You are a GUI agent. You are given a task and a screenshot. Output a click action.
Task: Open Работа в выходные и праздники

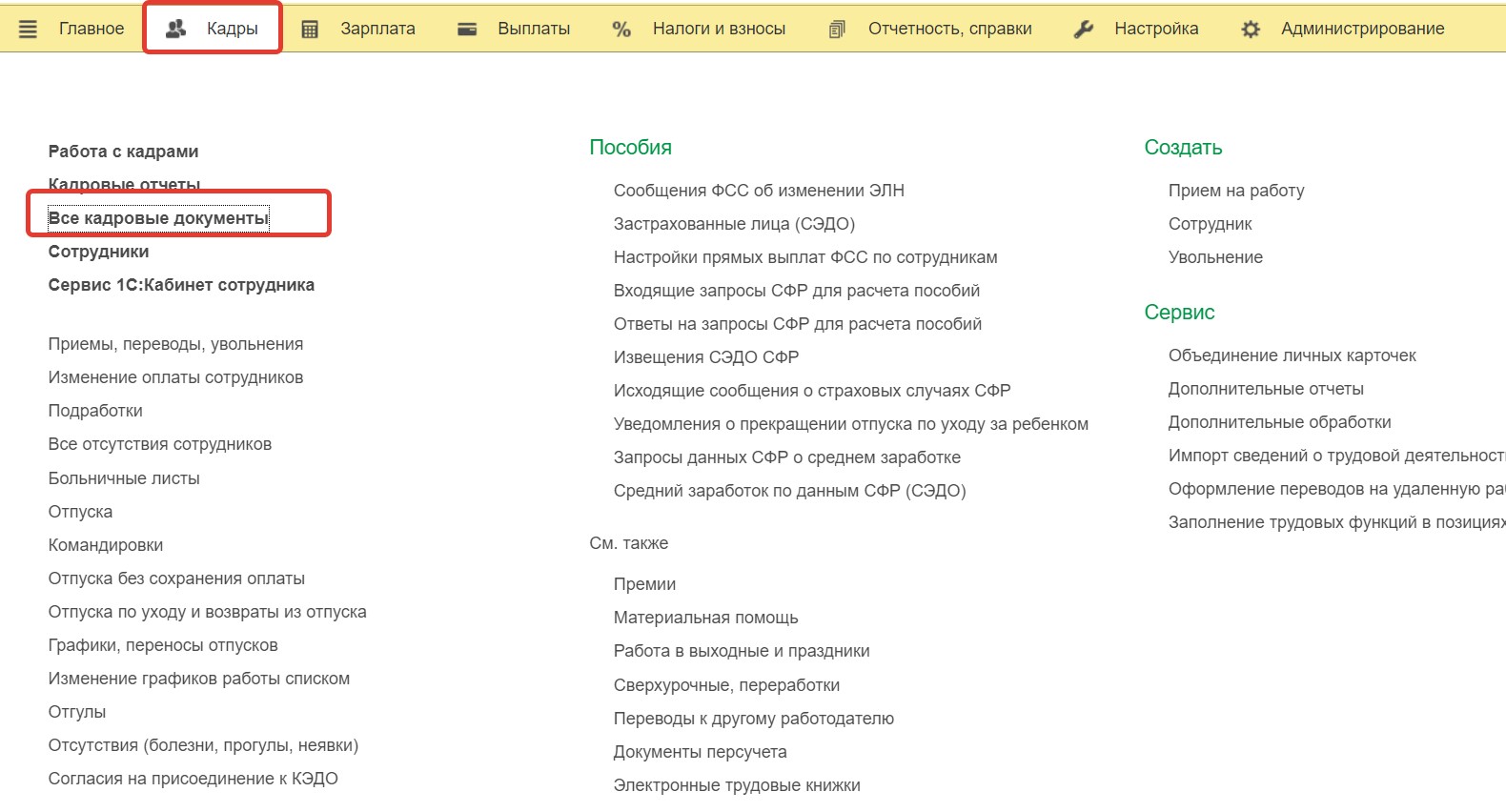point(742,651)
